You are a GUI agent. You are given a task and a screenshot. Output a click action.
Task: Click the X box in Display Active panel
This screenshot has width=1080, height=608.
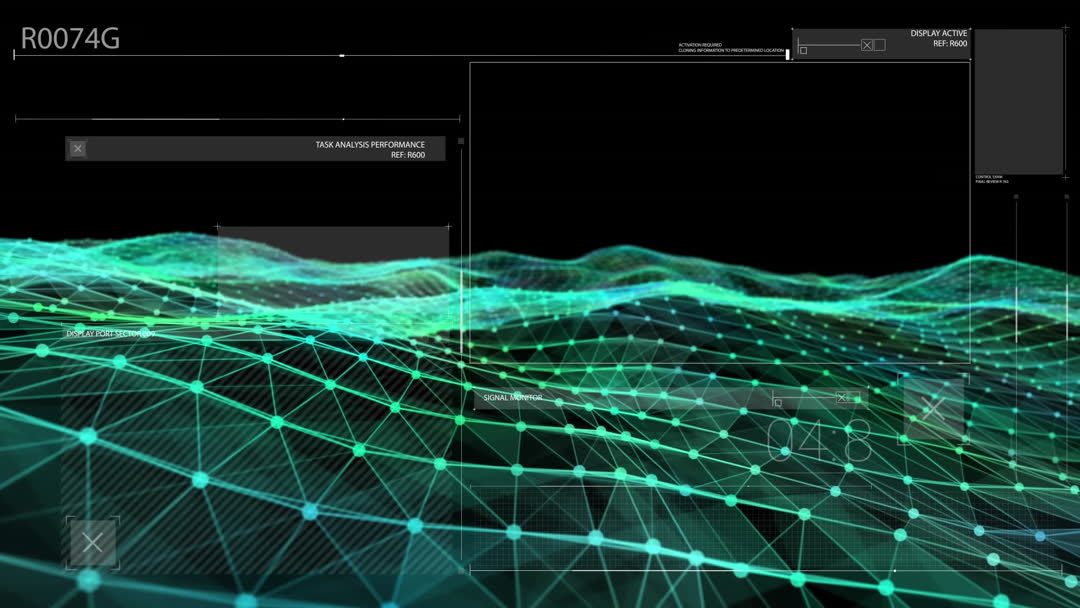(867, 45)
